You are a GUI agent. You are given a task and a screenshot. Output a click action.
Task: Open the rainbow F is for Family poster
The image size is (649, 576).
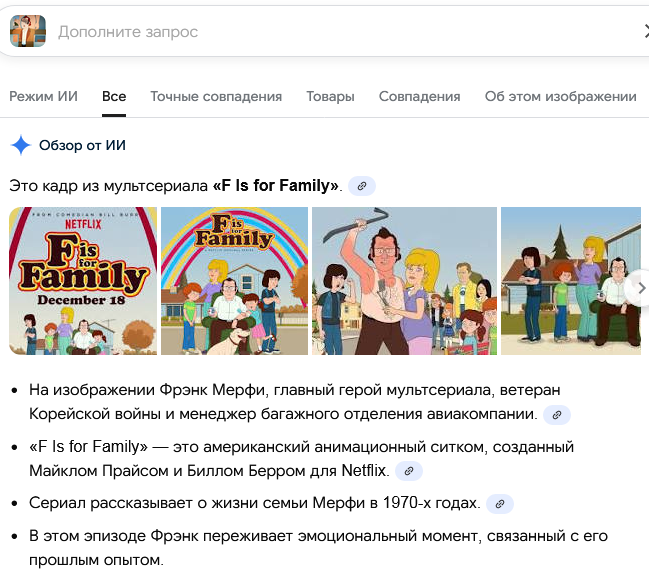[234, 281]
